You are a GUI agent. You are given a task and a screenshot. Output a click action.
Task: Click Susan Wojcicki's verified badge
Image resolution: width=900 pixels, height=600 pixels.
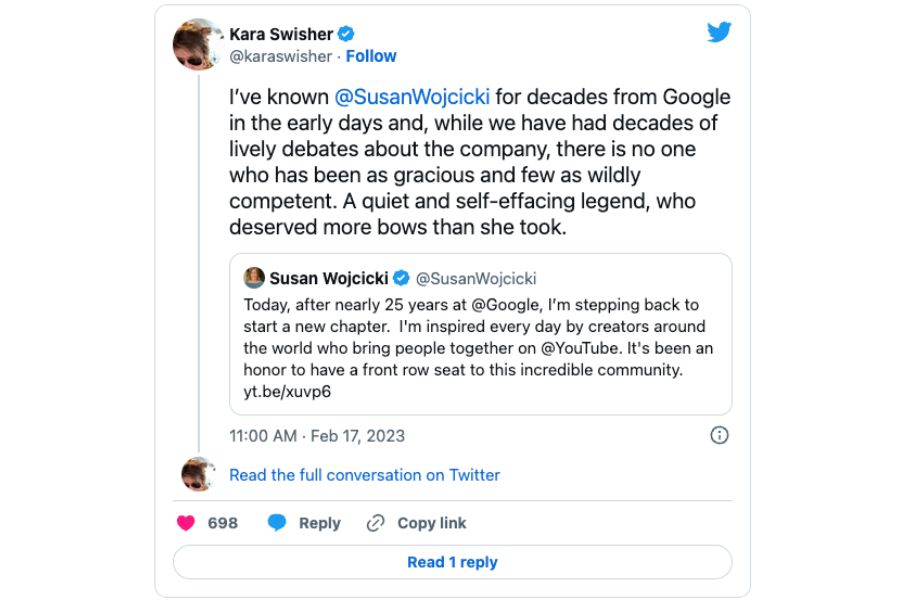click(x=401, y=278)
